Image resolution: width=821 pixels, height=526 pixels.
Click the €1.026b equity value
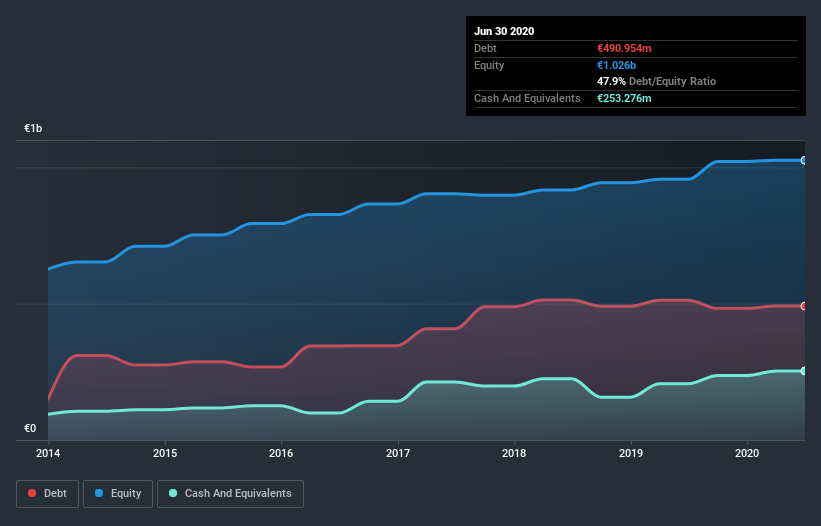pyautogui.click(x=616, y=65)
